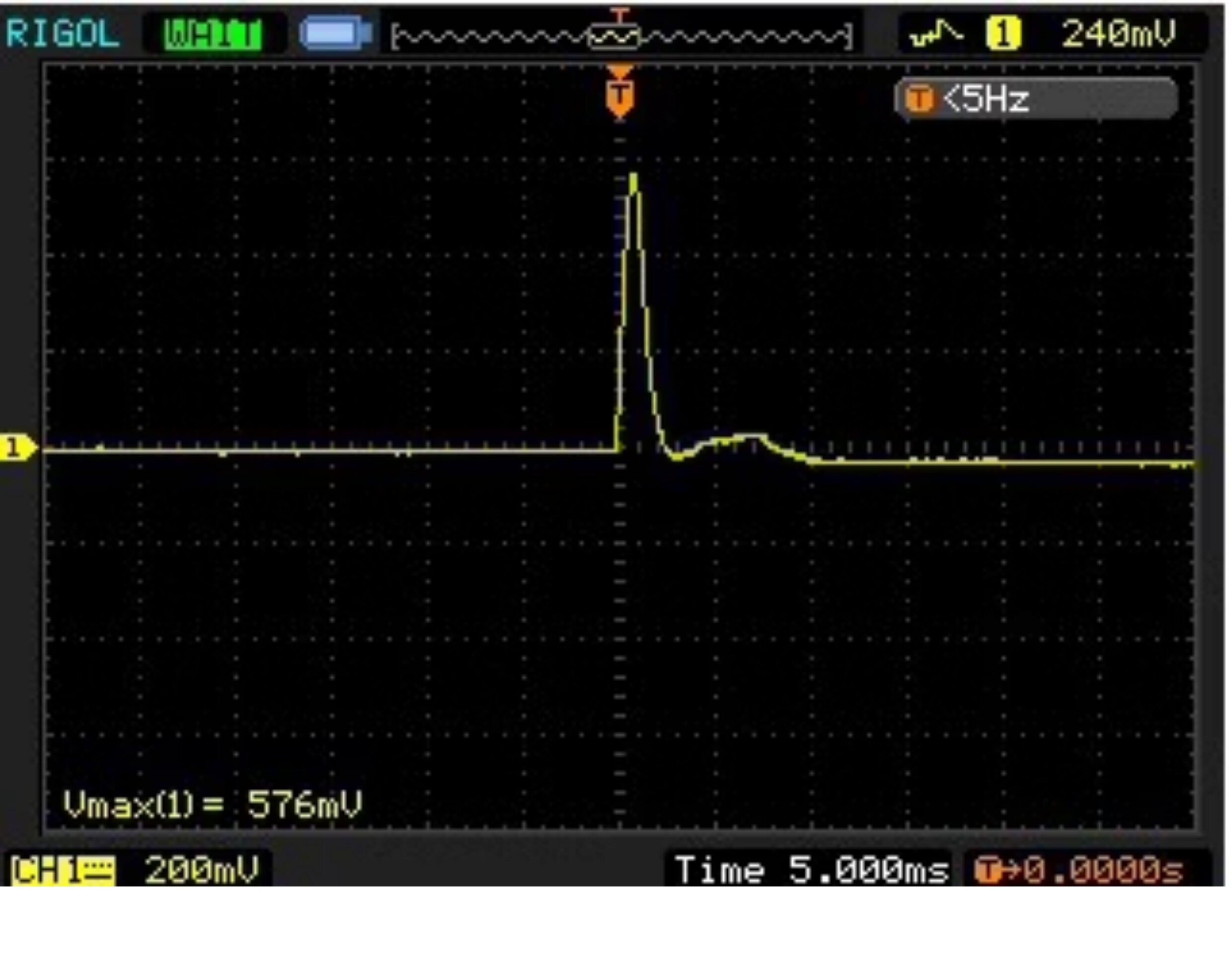Click the 0.0000s trigger offset value

(1103, 871)
